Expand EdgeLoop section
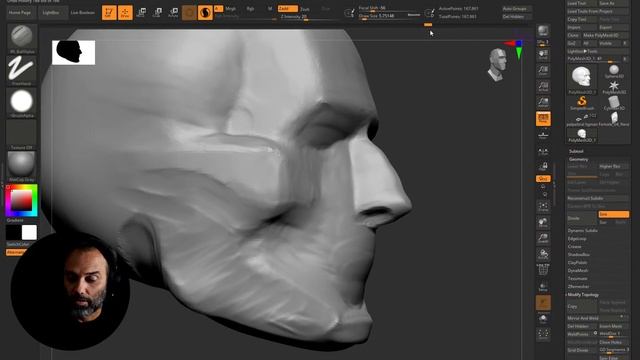The width and height of the screenshot is (640, 360). pos(577,238)
